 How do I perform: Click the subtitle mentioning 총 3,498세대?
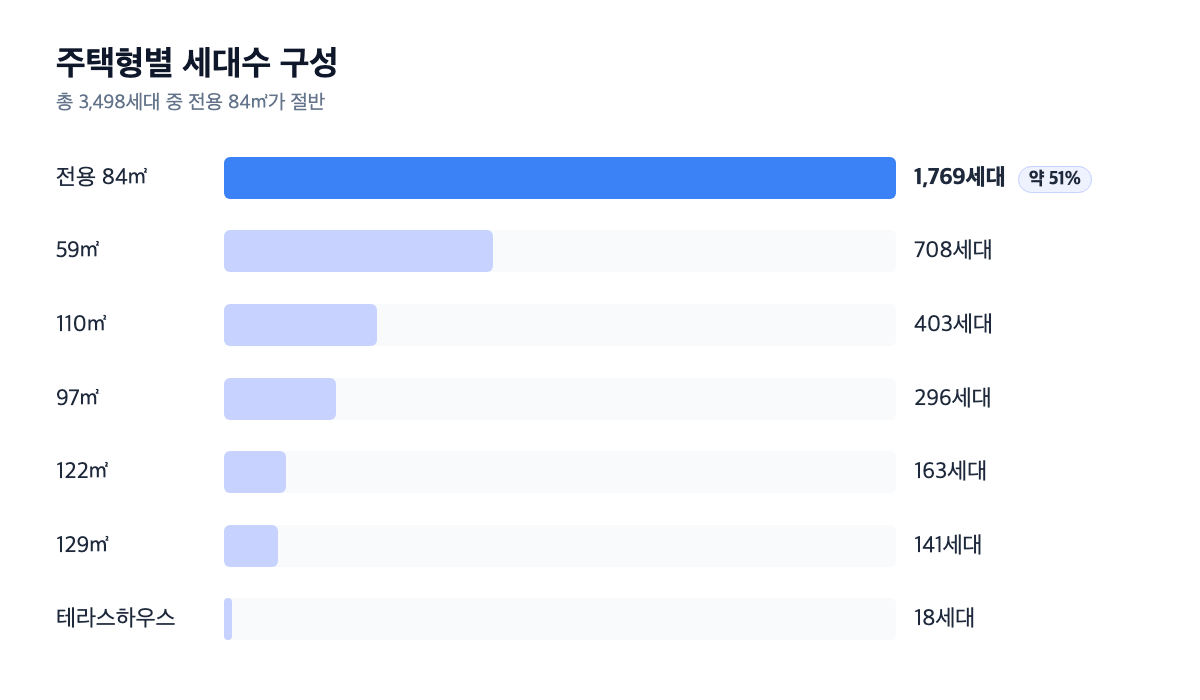190,102
